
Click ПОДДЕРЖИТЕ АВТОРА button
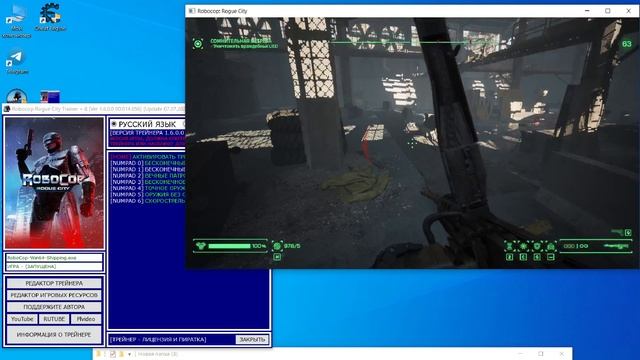54,307
